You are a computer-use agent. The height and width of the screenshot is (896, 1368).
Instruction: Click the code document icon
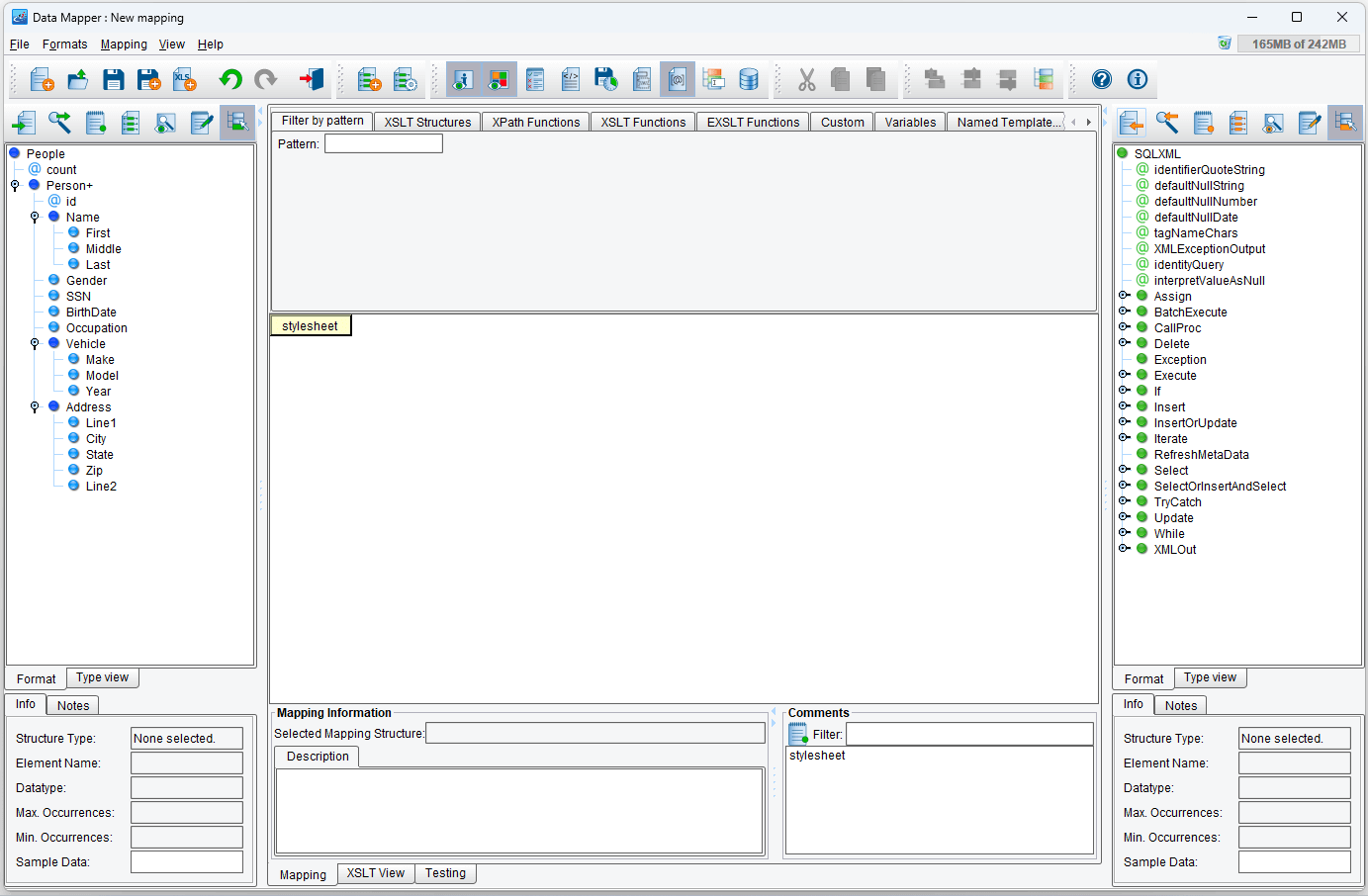pos(571,79)
